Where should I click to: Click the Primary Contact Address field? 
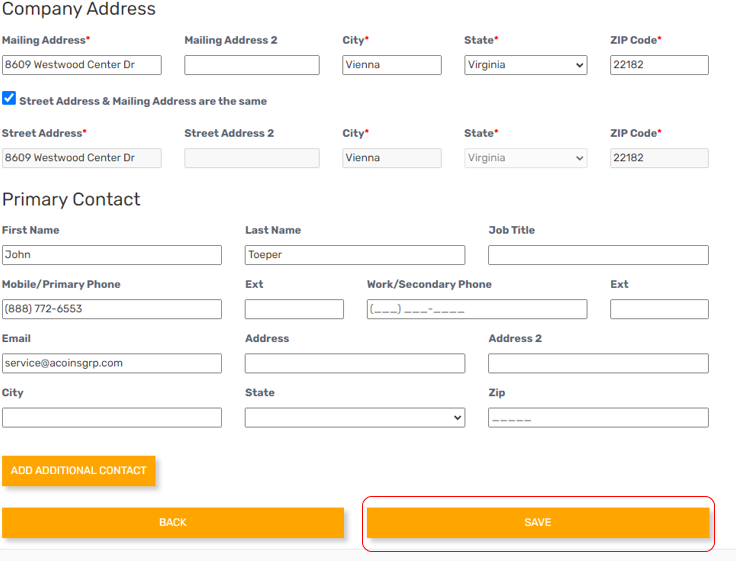coord(355,363)
